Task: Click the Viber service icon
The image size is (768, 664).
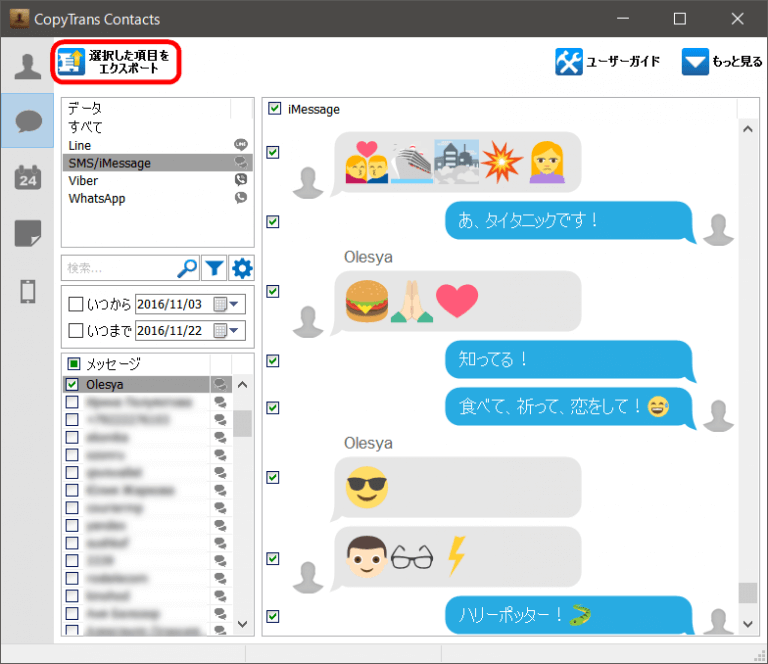Action: tap(240, 180)
